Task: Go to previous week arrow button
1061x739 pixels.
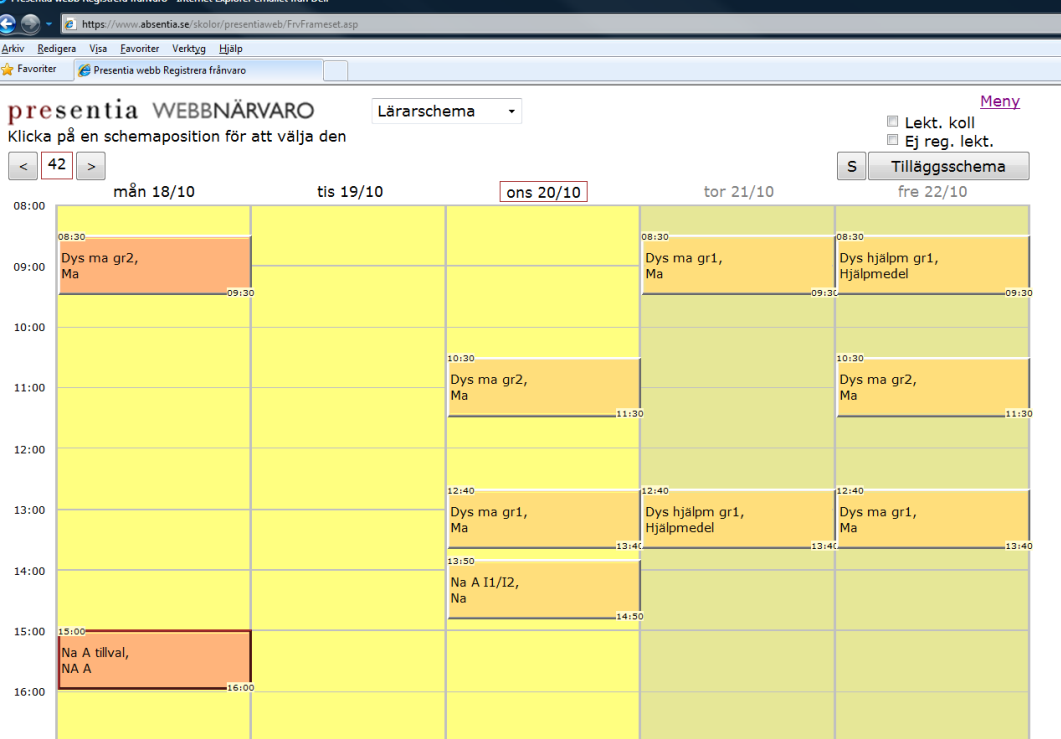Action: point(22,166)
